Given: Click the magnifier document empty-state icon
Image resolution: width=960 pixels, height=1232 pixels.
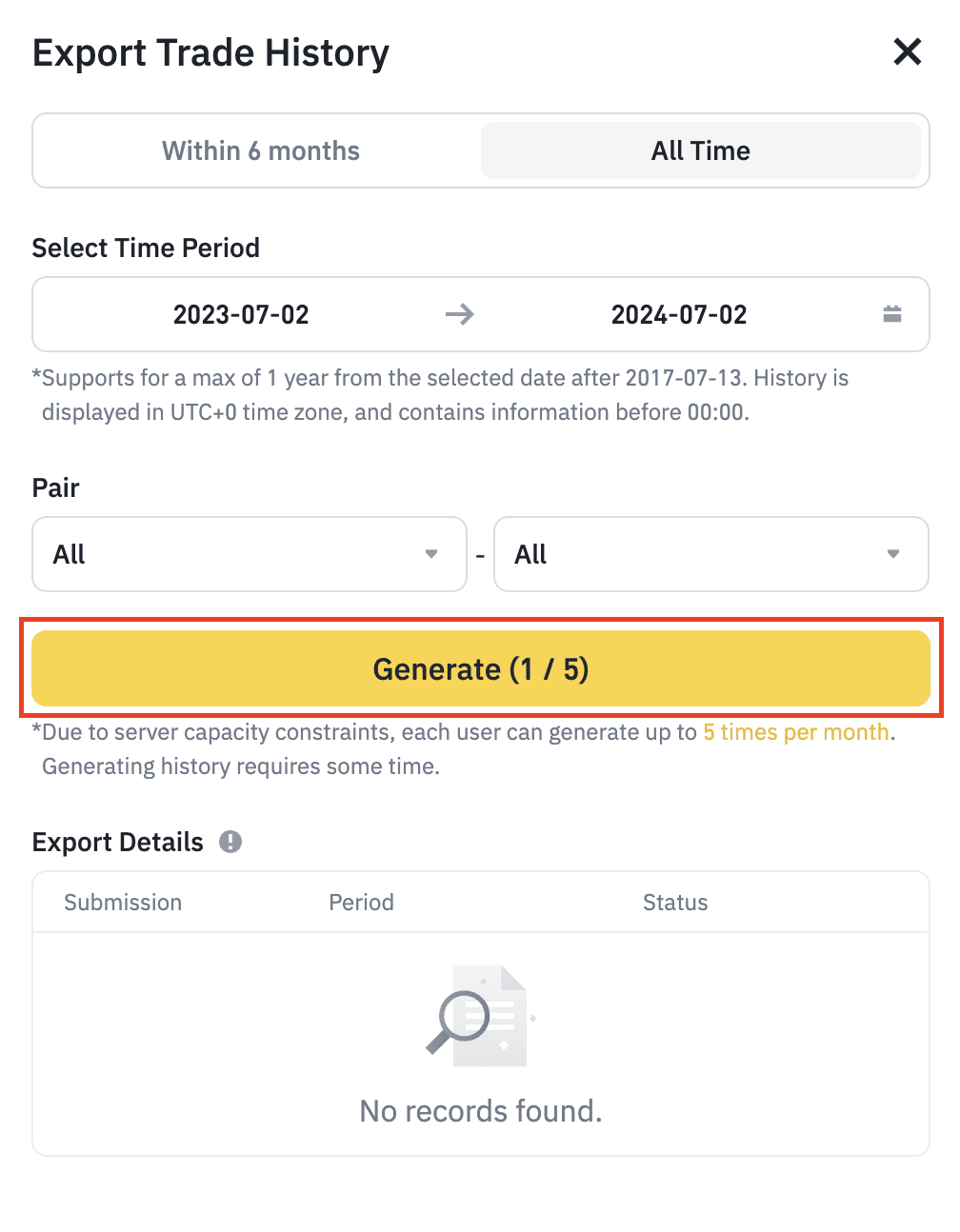Looking at the screenshot, I should click(x=478, y=1015).
